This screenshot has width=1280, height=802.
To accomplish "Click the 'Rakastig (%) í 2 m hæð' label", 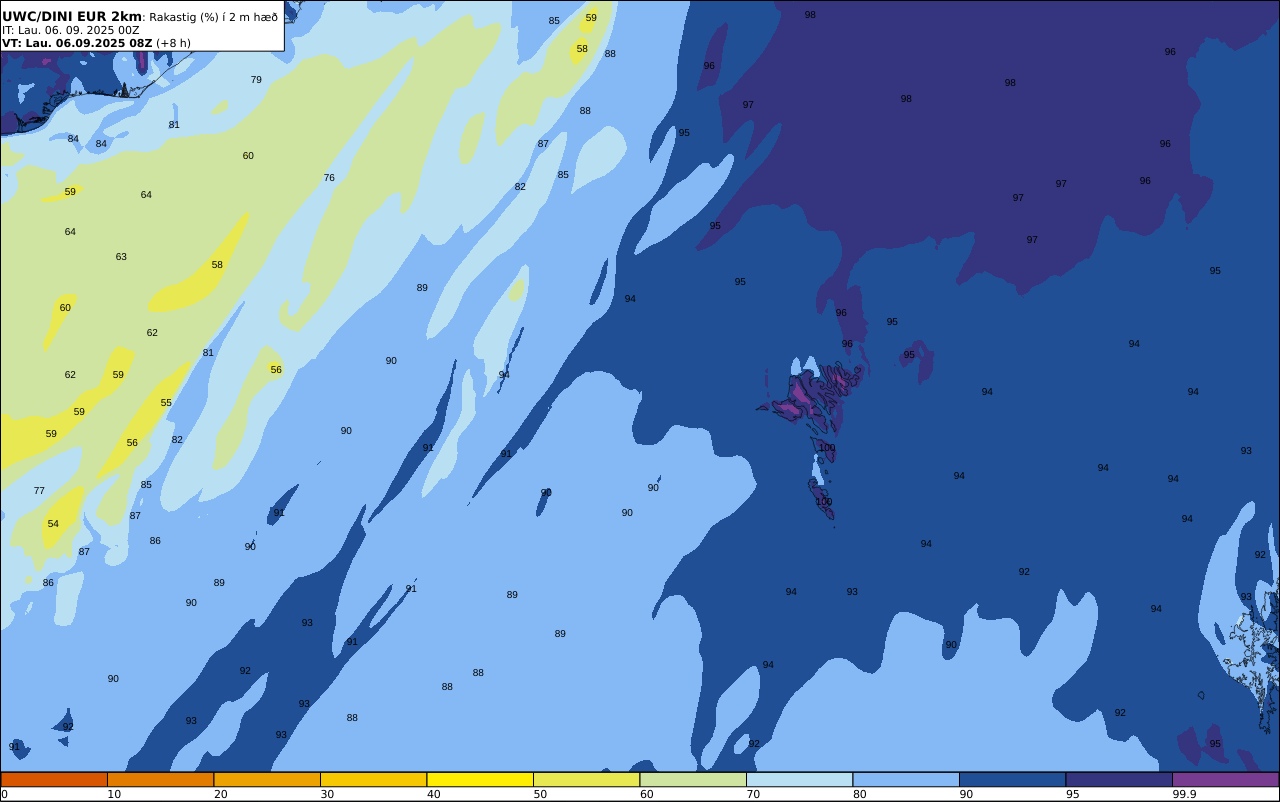I will pyautogui.click(x=214, y=17).
